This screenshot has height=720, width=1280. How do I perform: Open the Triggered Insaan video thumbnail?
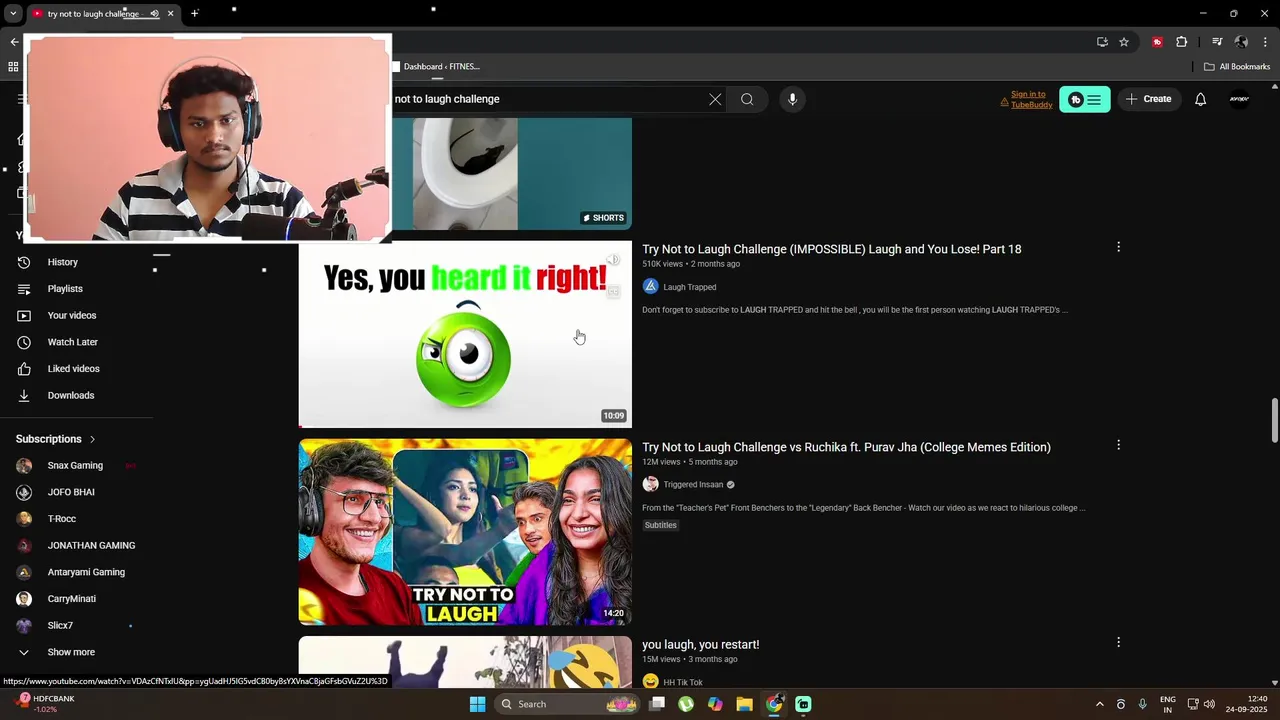click(465, 532)
